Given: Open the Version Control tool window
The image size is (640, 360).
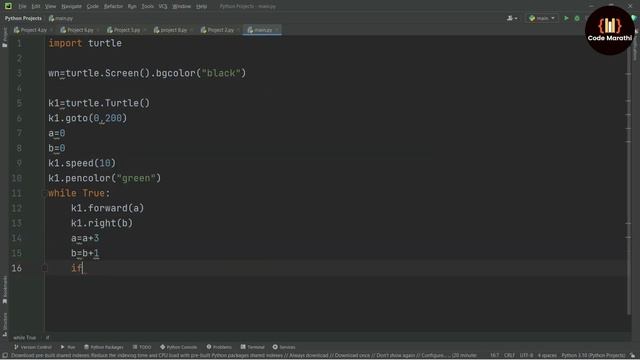Looking at the screenshot, I should pos(33,347).
